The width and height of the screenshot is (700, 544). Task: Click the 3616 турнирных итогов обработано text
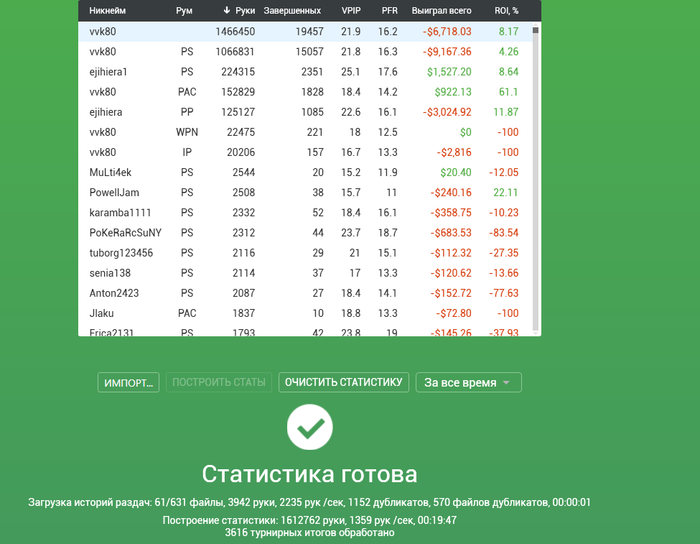tap(309, 532)
